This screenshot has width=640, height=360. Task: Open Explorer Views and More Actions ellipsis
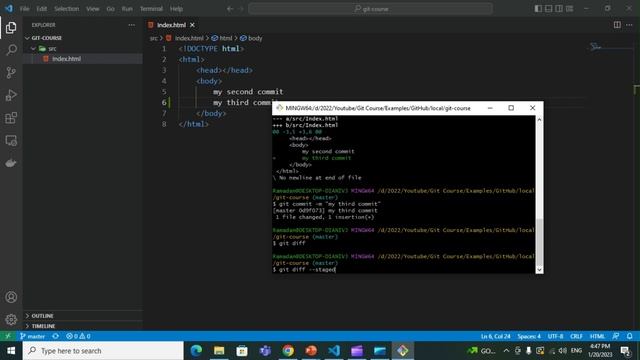tap(131, 25)
